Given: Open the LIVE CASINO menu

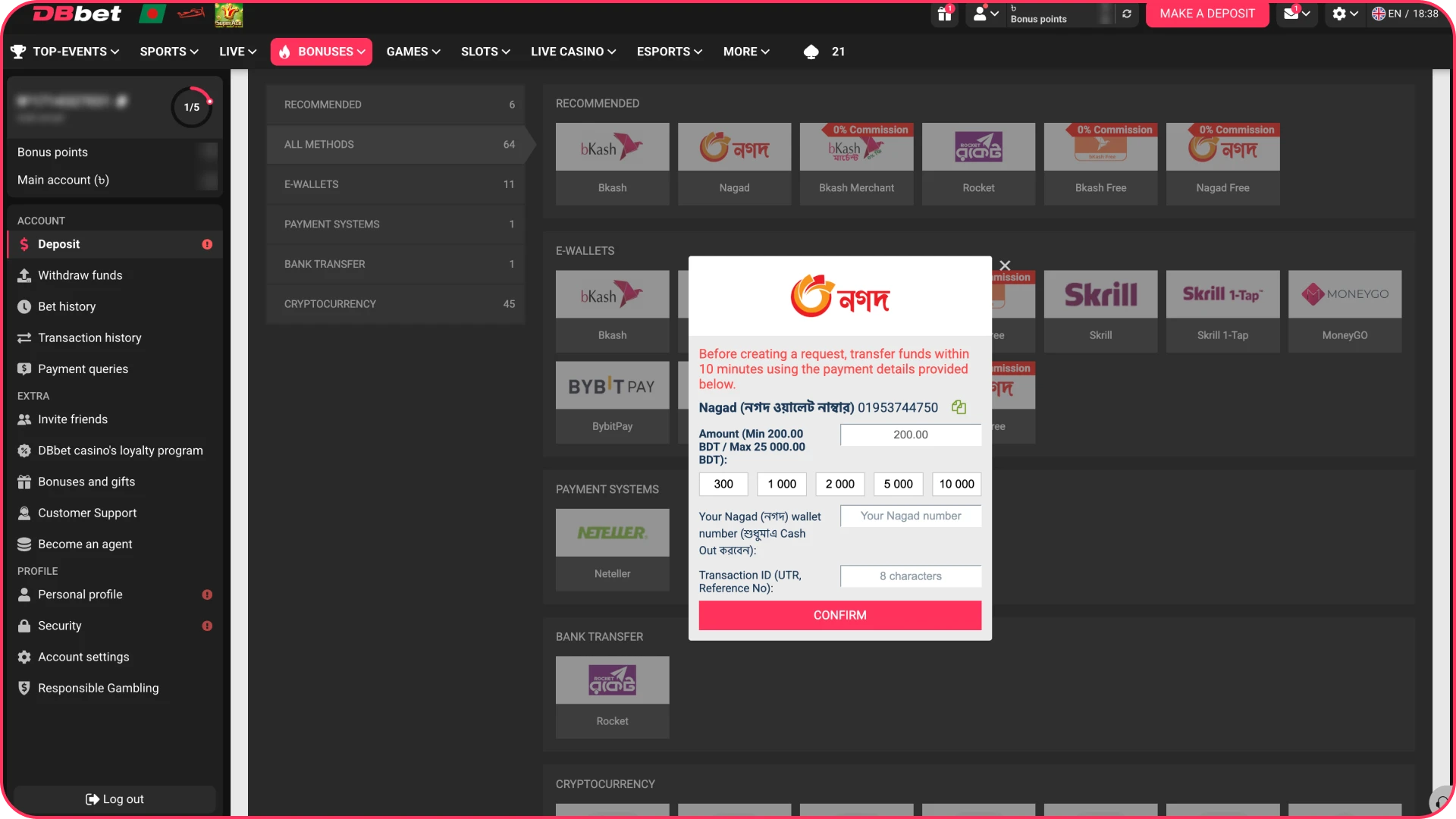Looking at the screenshot, I should point(573,52).
